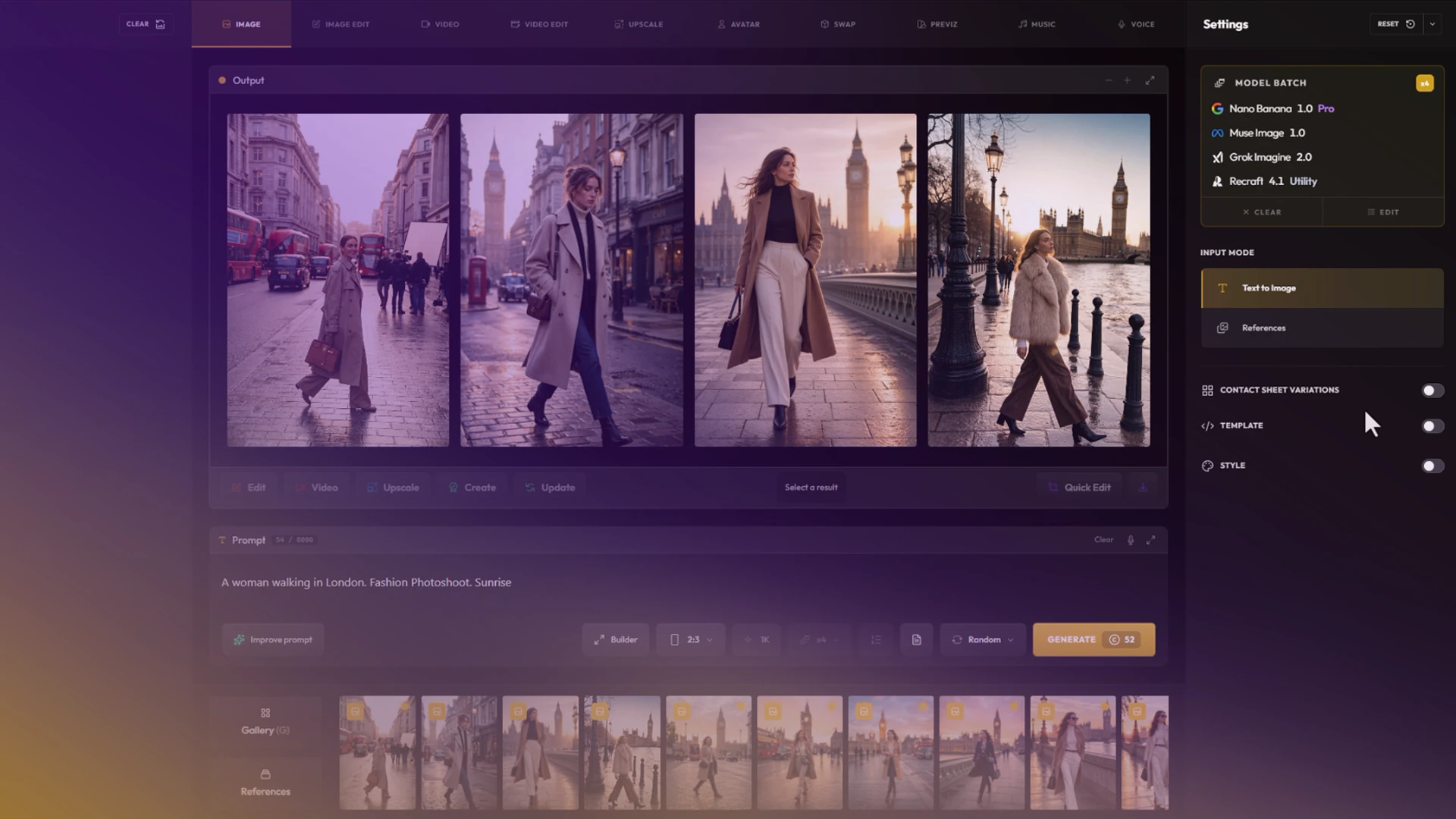Expand the Prompt panel with arrows icon
Viewport: 1456px width, 819px height.
(x=1150, y=540)
